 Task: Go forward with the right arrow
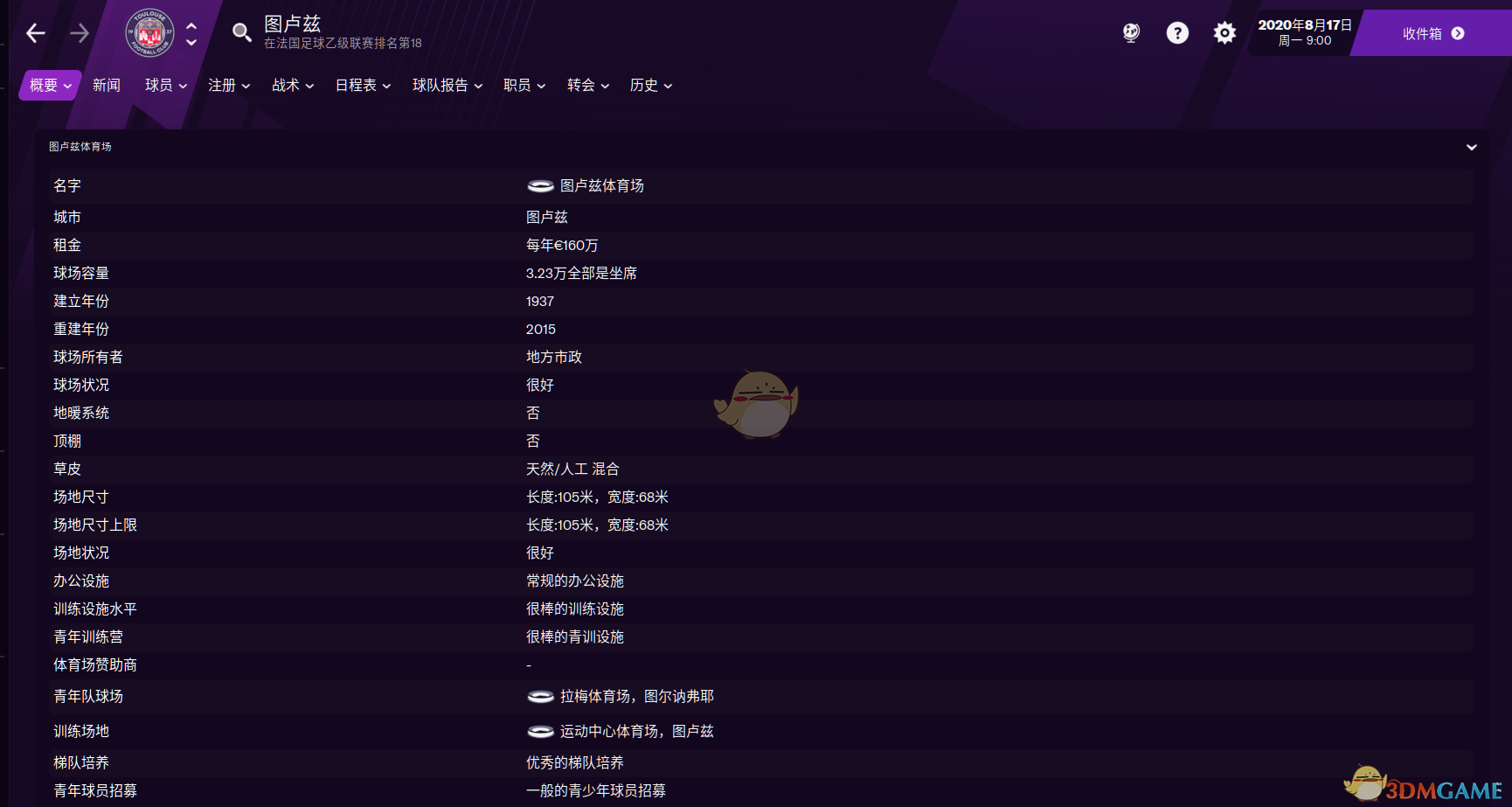click(80, 33)
